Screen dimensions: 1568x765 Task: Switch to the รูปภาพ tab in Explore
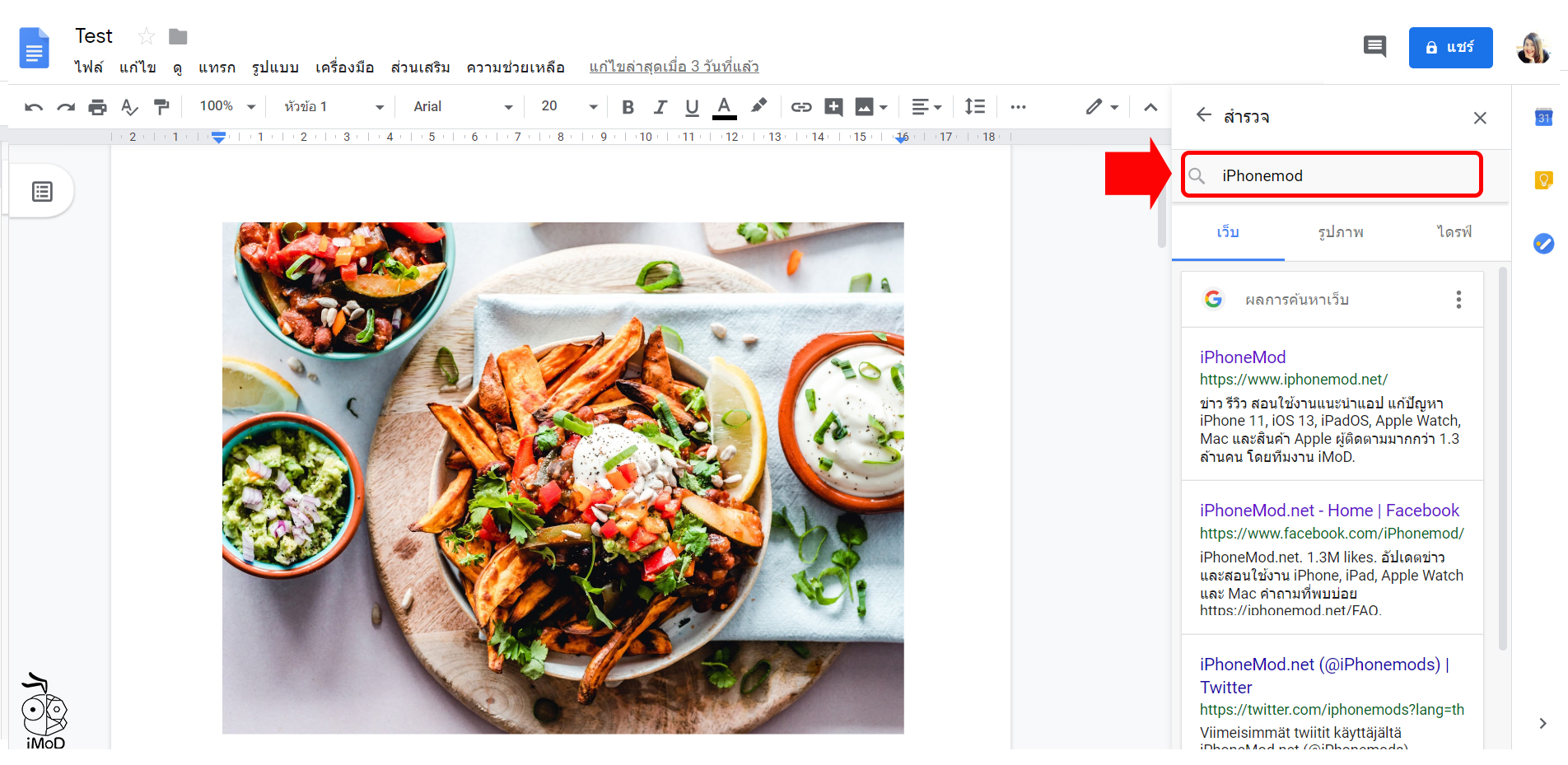pyautogui.click(x=1339, y=232)
